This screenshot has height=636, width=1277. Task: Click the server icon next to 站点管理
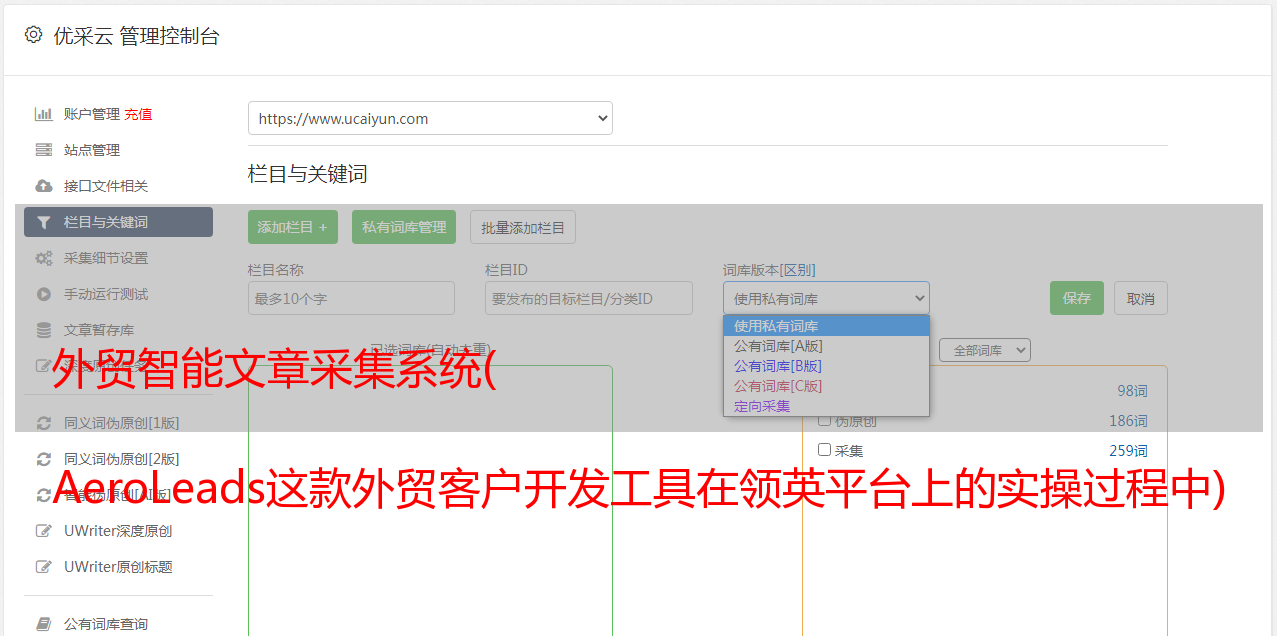tap(43, 150)
